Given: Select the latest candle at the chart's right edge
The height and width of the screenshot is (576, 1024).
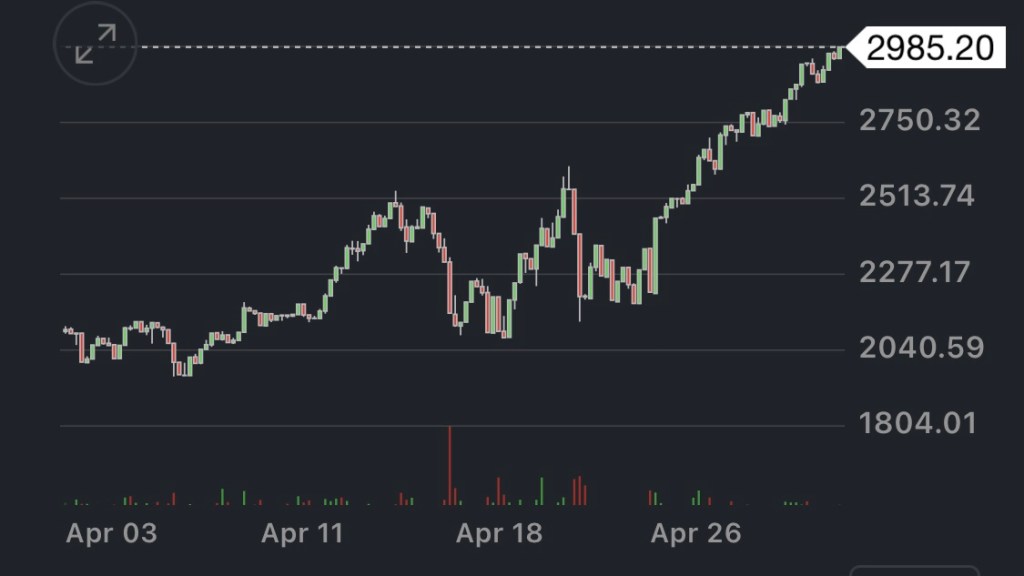Looking at the screenshot, I should click(839, 53).
